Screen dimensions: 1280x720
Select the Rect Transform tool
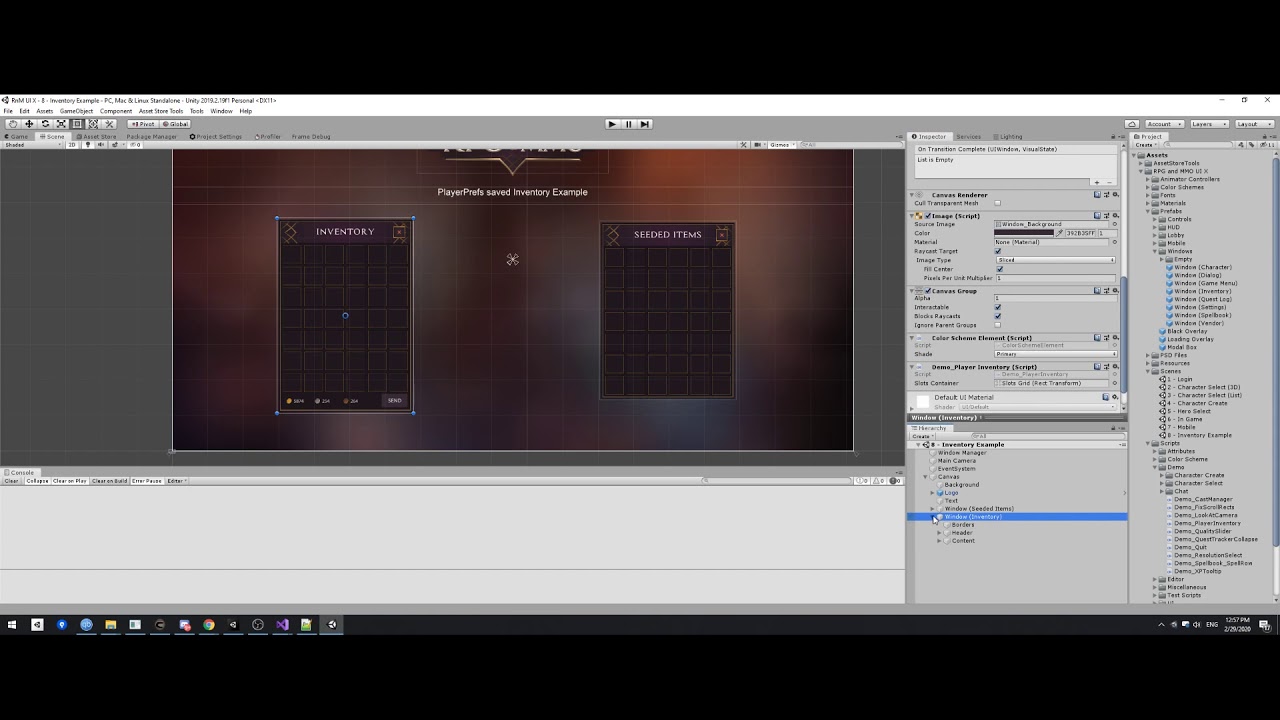[x=77, y=124]
